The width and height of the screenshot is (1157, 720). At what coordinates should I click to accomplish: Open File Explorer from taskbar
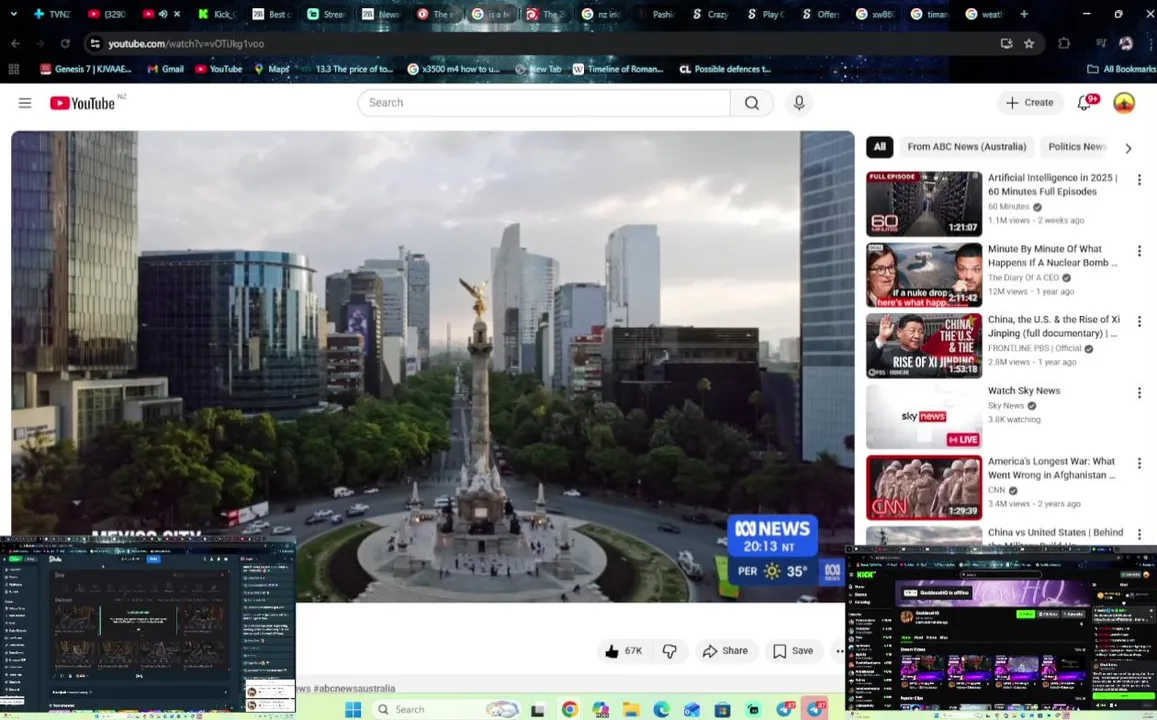tap(631, 709)
